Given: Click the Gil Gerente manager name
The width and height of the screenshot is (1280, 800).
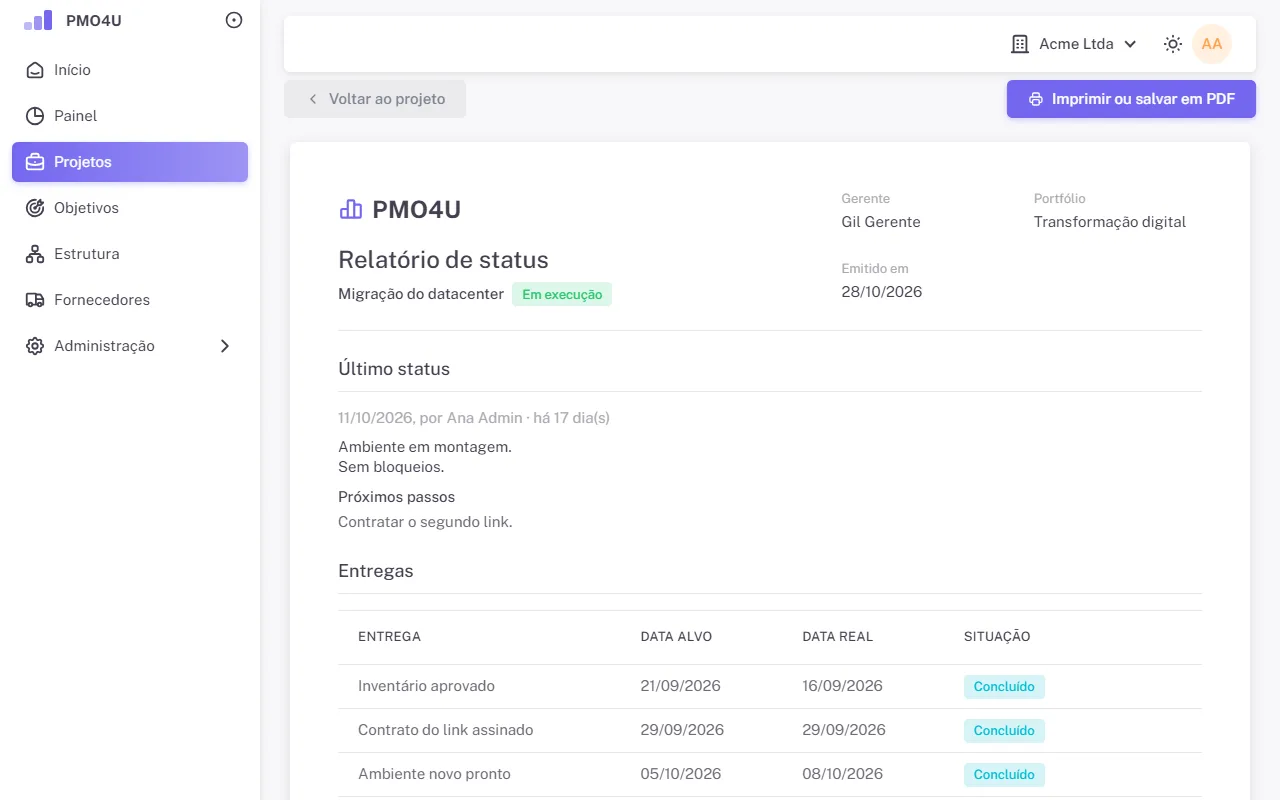Looking at the screenshot, I should (881, 222).
